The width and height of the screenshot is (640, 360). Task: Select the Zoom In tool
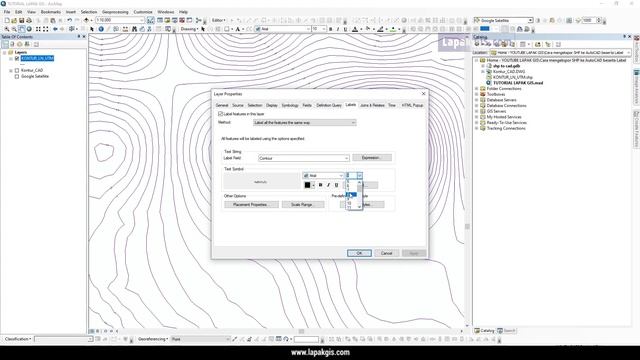7,29
